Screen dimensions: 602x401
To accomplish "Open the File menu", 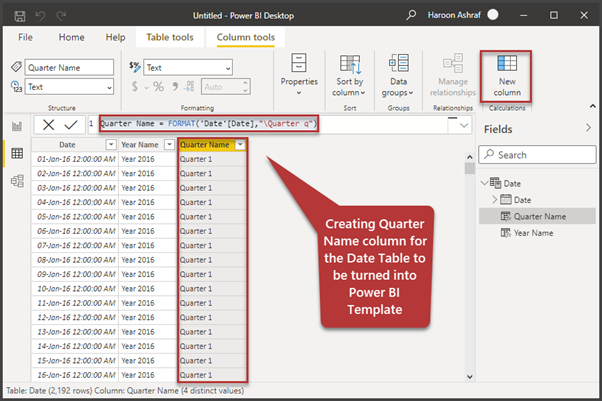I will click(25, 37).
